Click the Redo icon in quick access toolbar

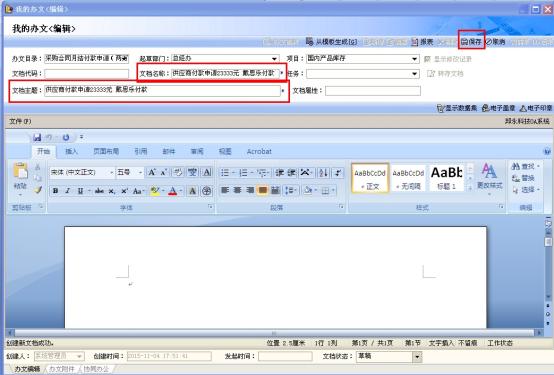pyautogui.click(x=66, y=137)
